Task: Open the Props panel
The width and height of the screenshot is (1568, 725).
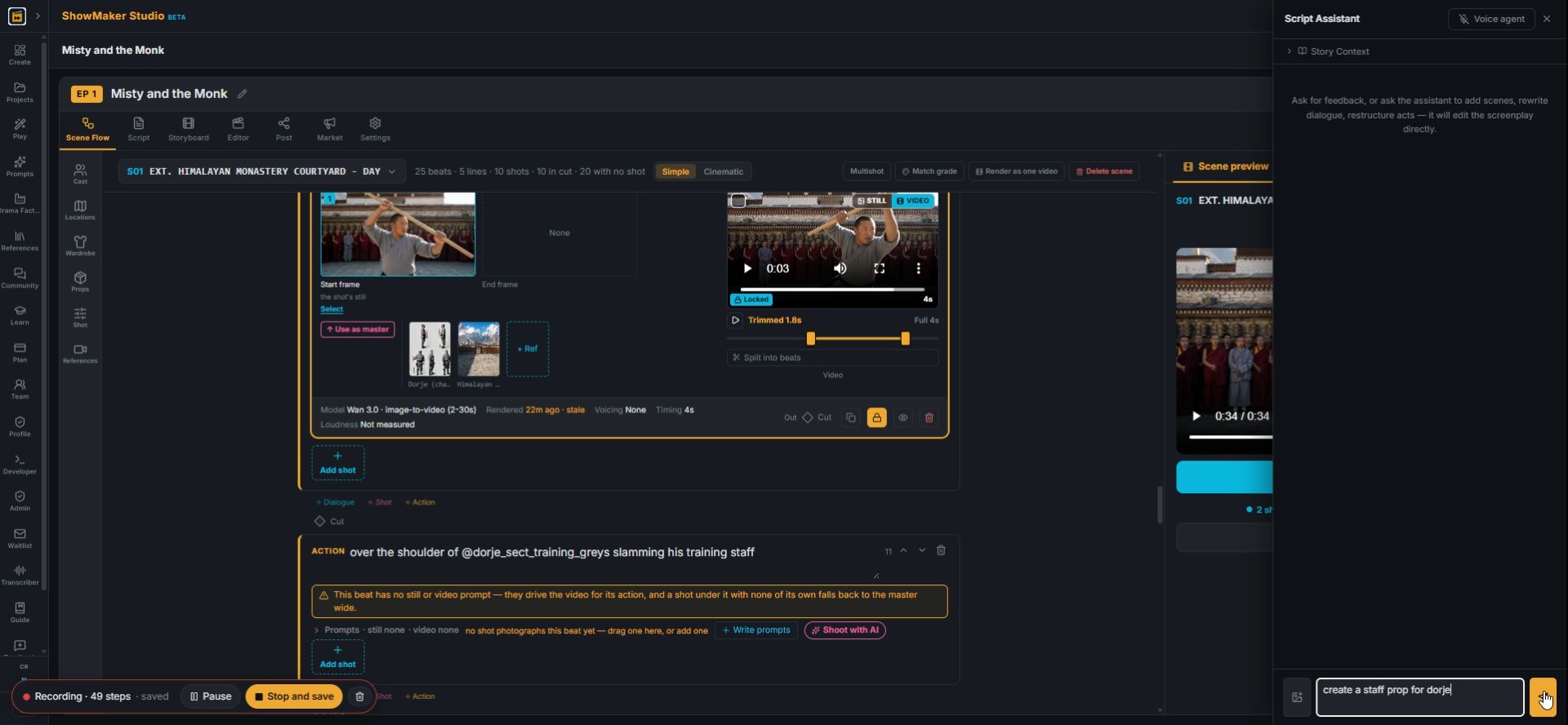Action: pos(80,281)
